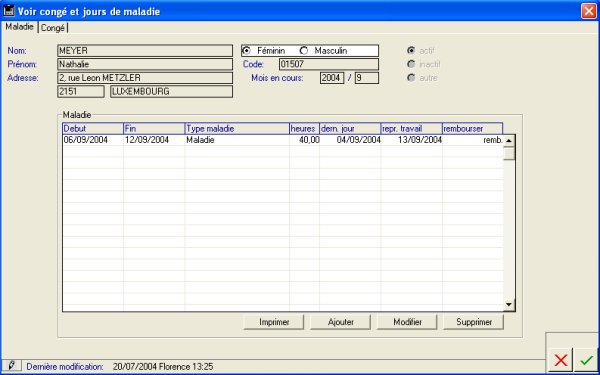The image size is (600, 375).
Task: Click the Modifier button
Action: pyautogui.click(x=407, y=322)
